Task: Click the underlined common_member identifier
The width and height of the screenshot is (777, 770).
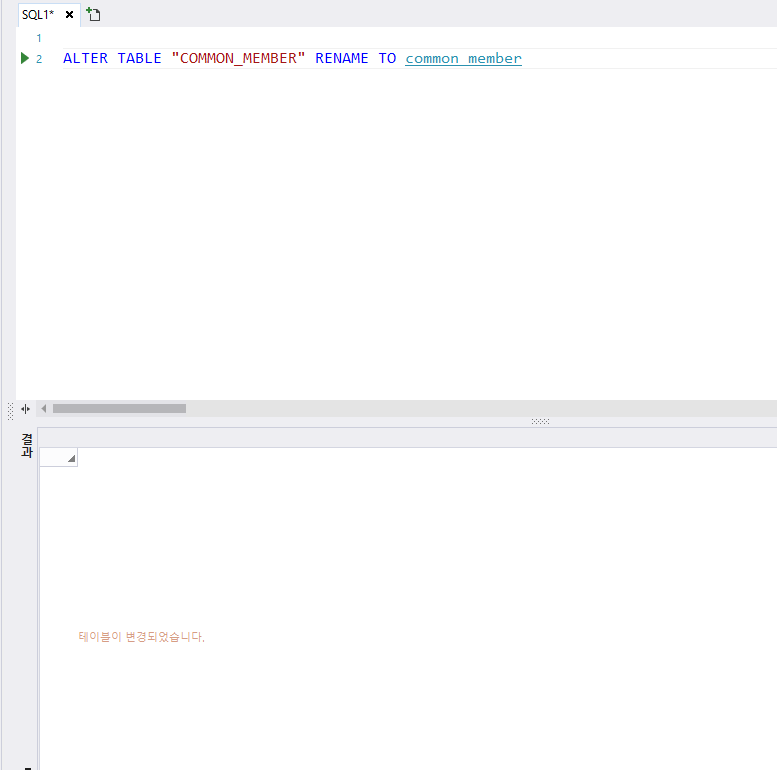Action: point(463,58)
